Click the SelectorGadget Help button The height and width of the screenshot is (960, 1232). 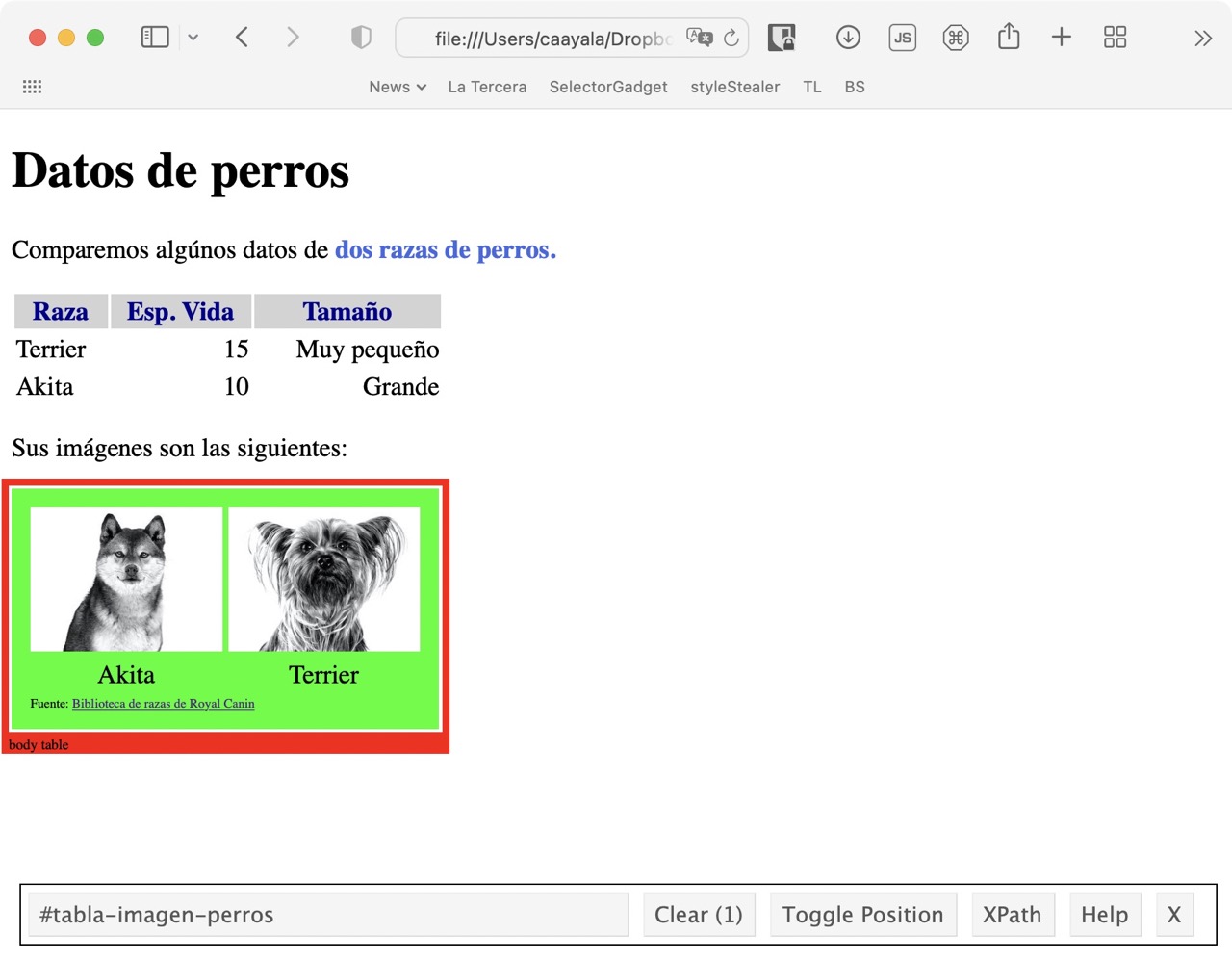tap(1105, 915)
